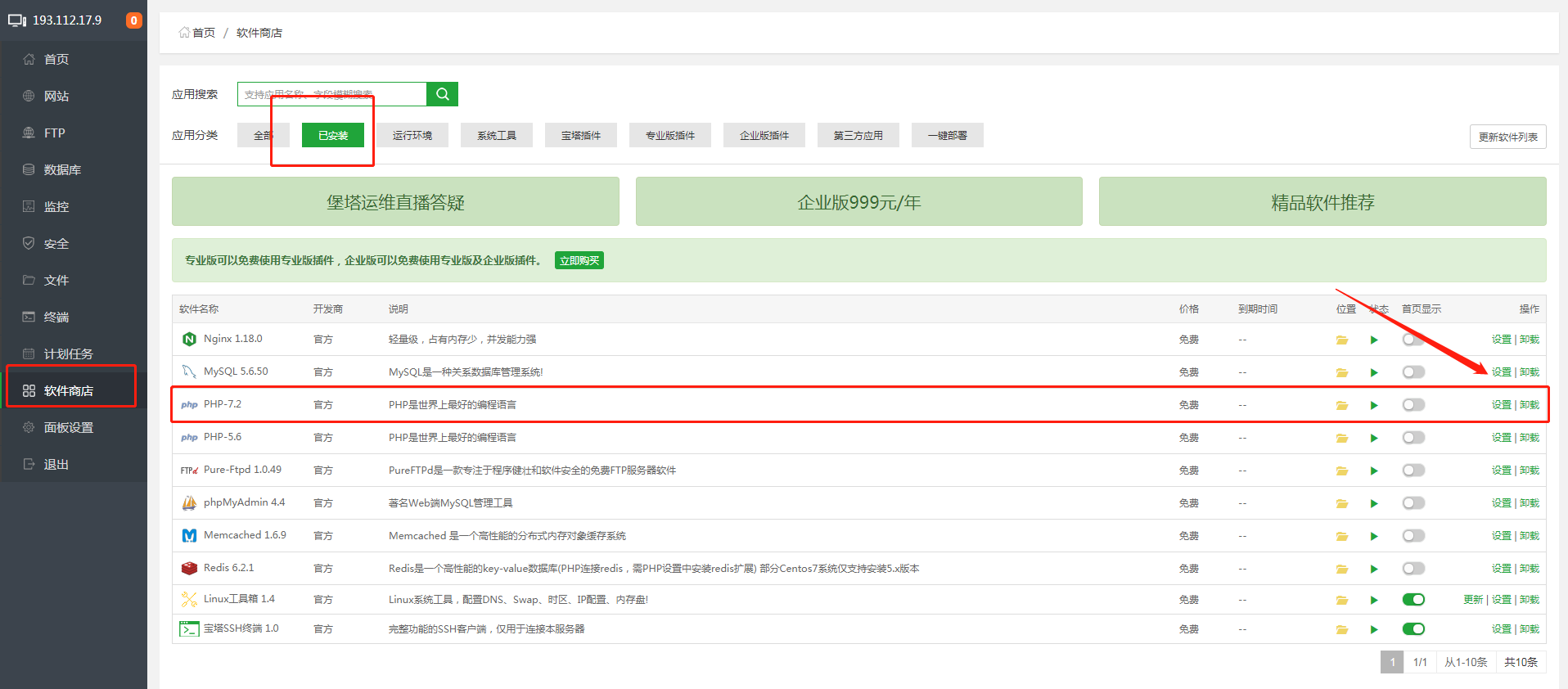Click PHP-7.2 status play icon
The image size is (1568, 689).
point(1374,405)
